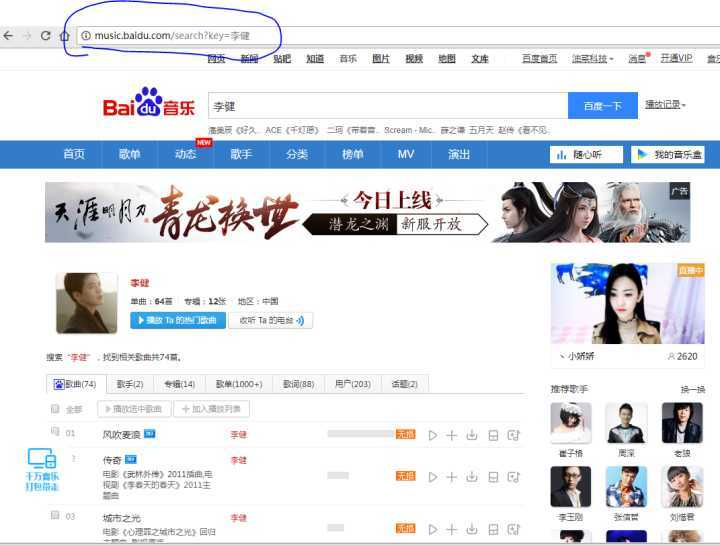The image size is (720, 545).
Task: Play the song 风吹麦浪
Action: tap(432, 435)
